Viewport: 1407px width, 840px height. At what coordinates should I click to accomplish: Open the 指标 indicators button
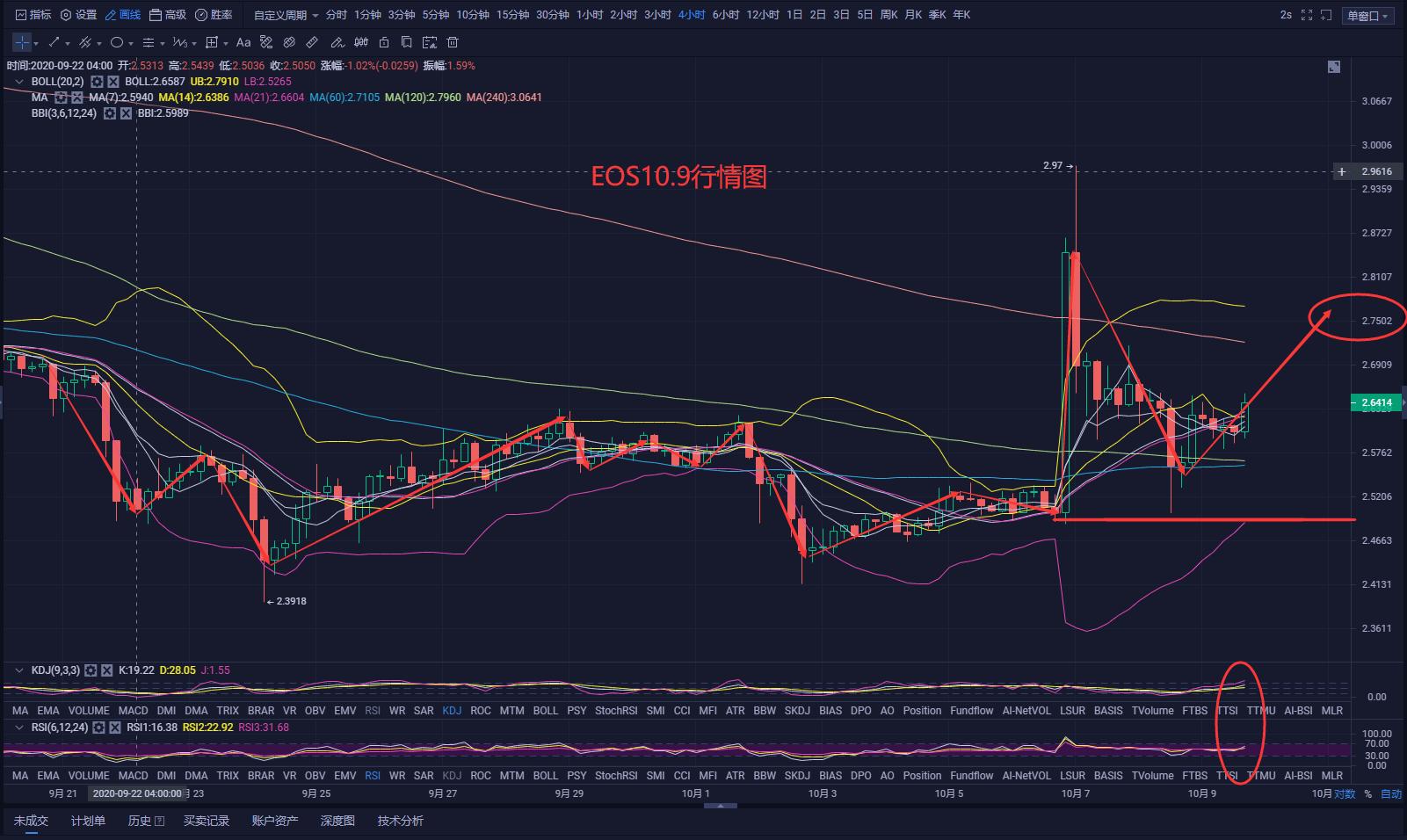coord(33,15)
